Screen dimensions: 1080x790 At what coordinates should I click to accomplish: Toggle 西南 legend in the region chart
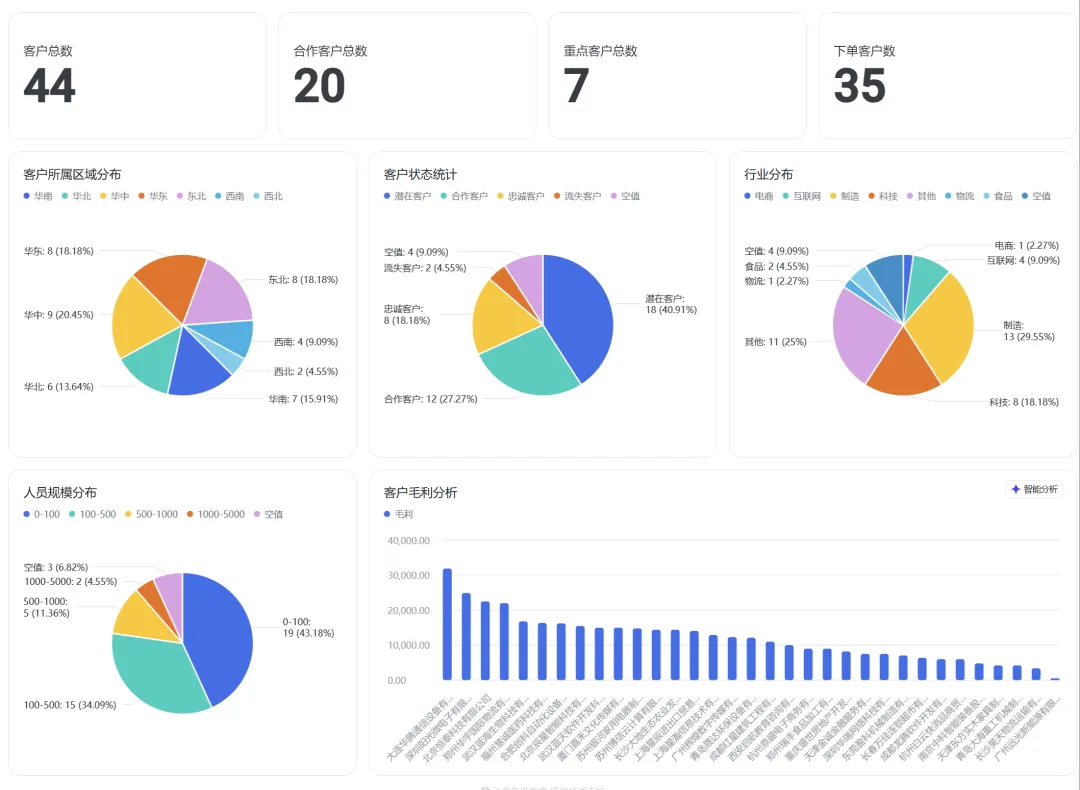click(230, 196)
